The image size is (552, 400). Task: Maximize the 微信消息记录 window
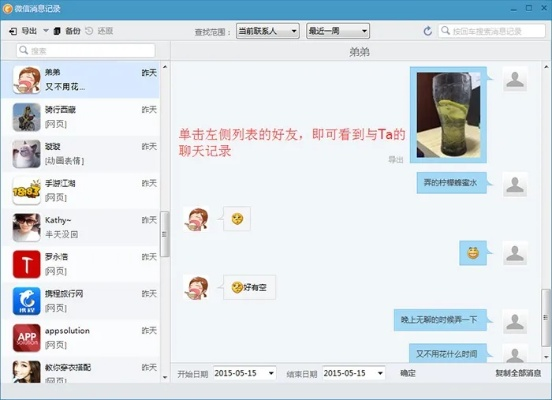[529, 8]
